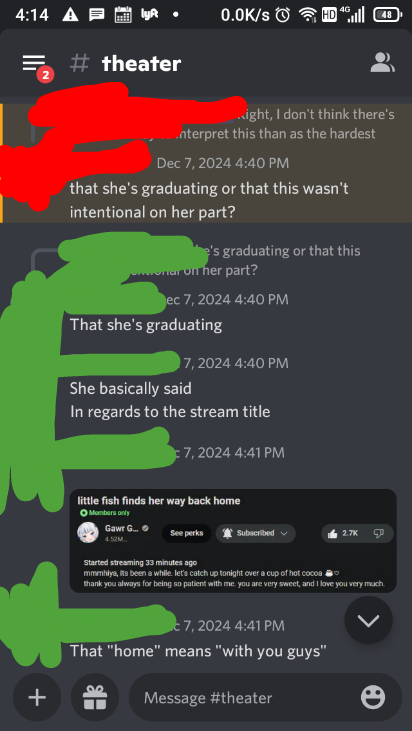Open the hamburger channel list menu
The height and width of the screenshot is (731, 412).
tap(34, 63)
